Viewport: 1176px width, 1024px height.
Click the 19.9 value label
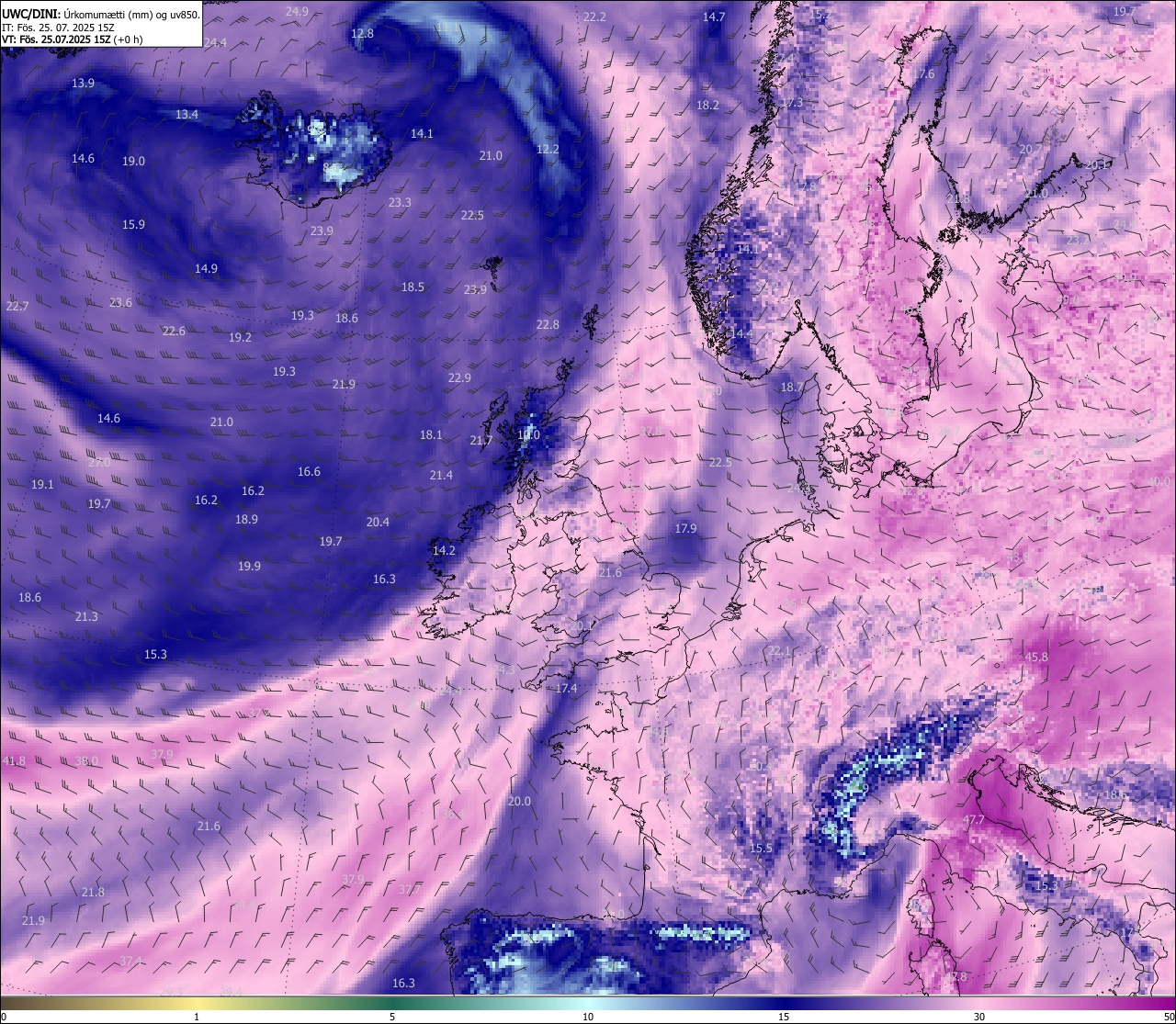(249, 566)
